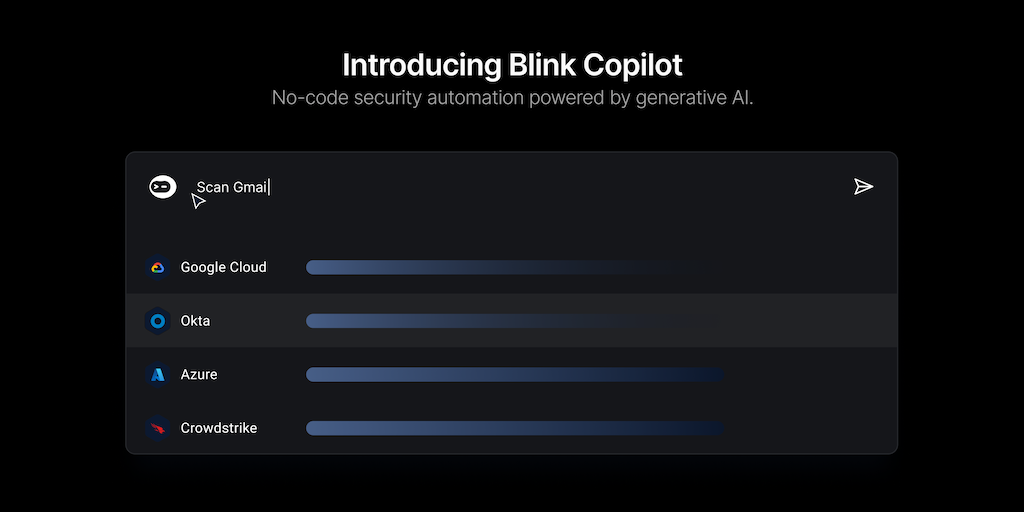
Task: Click the Azure logo icon
Action: coord(157,374)
